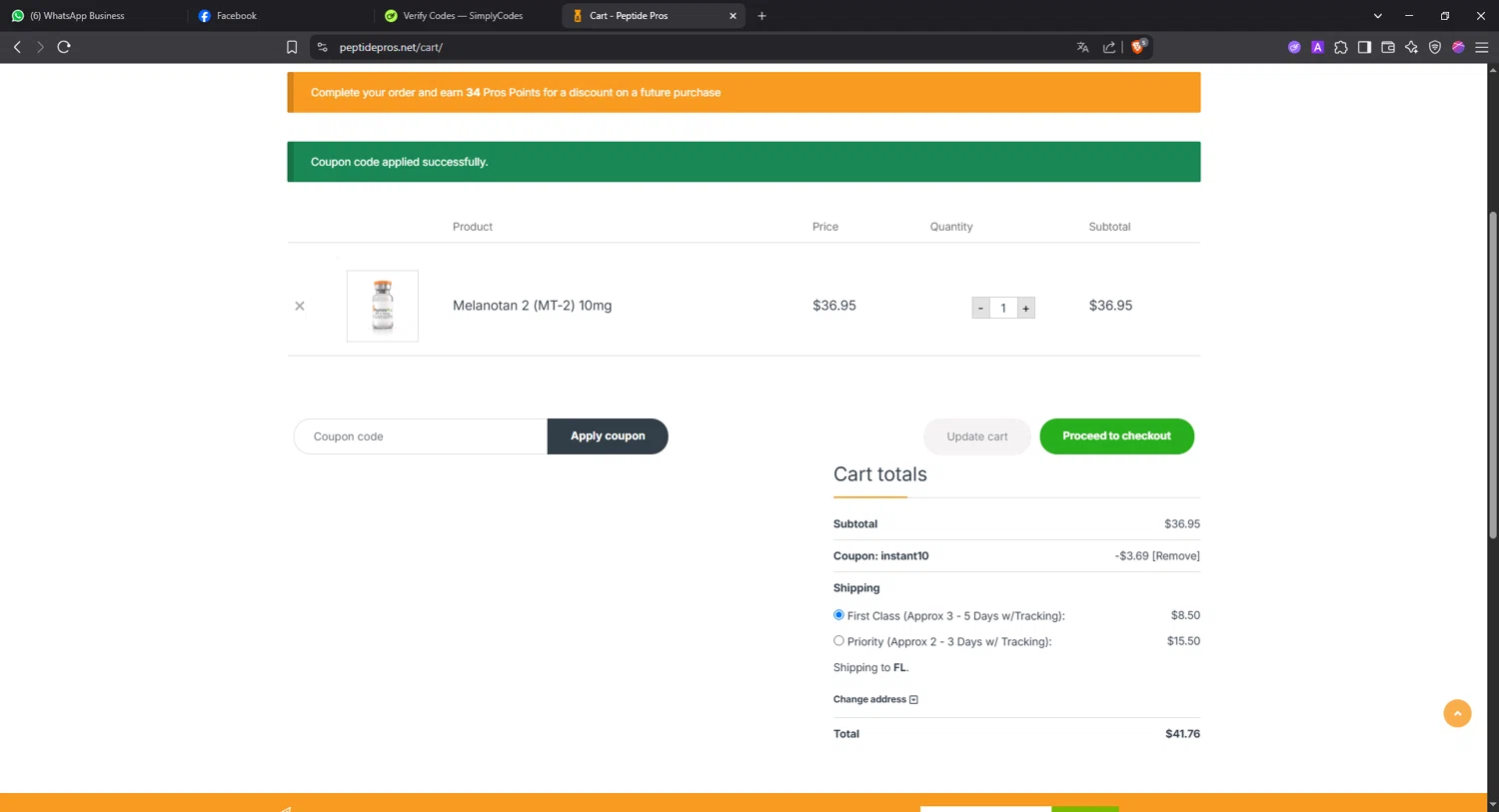The width and height of the screenshot is (1499, 812).
Task: Click the First Class shipping price $8.50
Action: (1185, 615)
